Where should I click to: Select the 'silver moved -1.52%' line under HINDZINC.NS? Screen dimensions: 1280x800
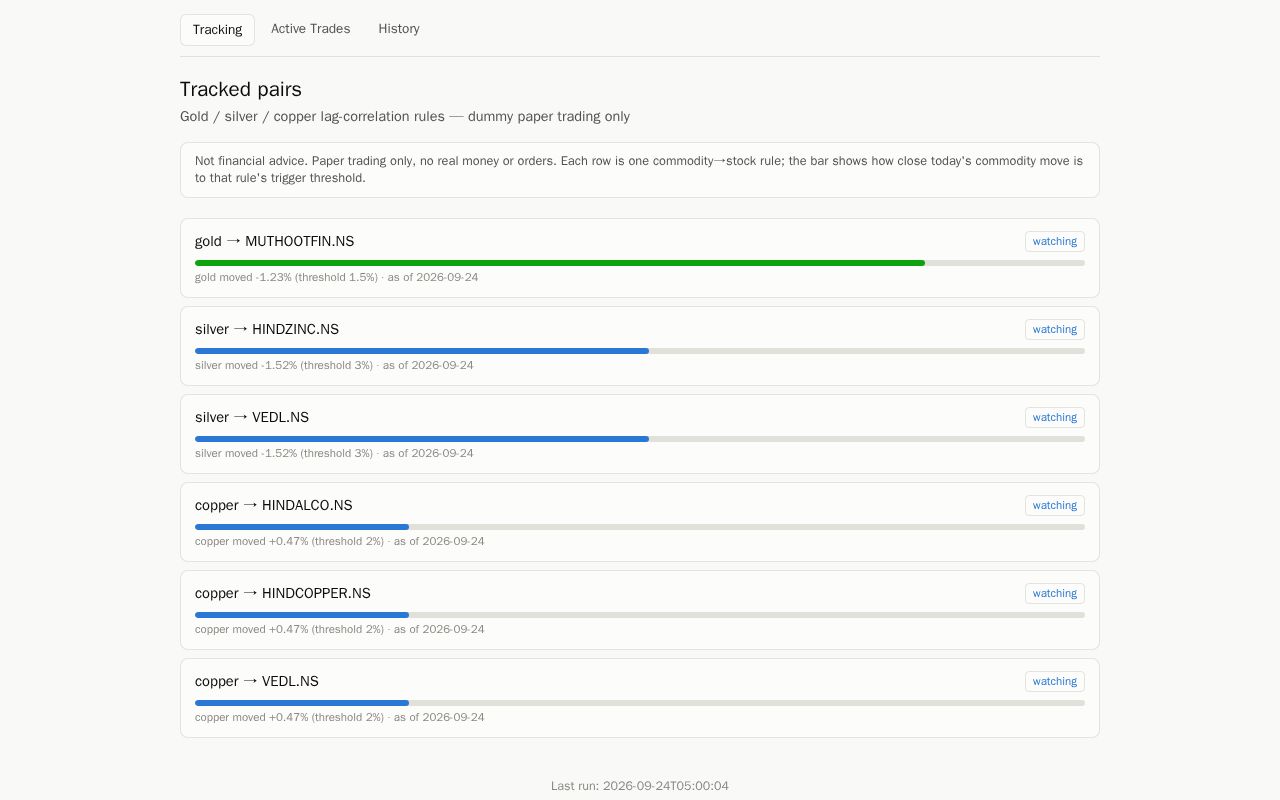pos(334,365)
